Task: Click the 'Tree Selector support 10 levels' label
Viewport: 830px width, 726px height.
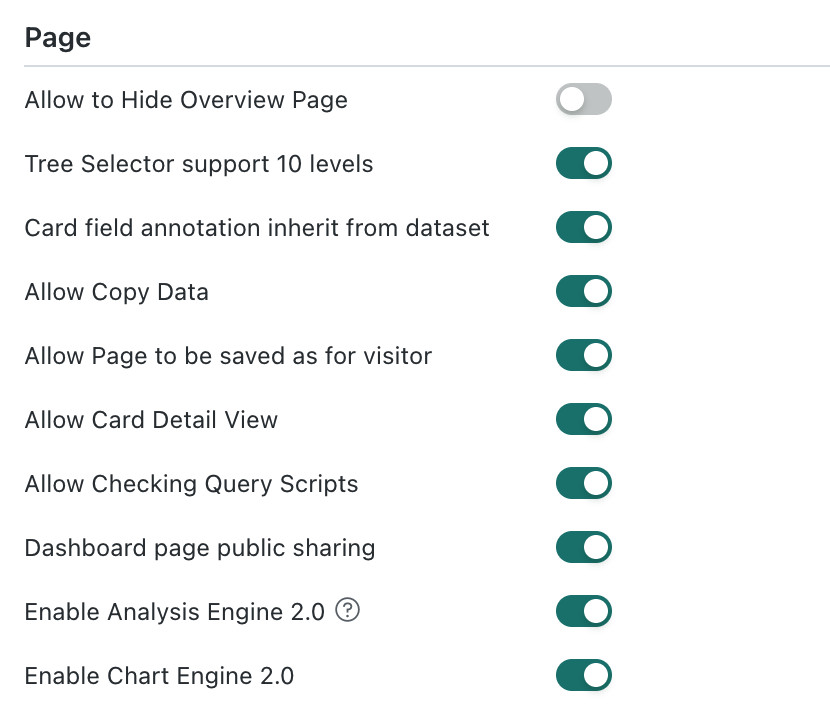Action: pos(199,165)
